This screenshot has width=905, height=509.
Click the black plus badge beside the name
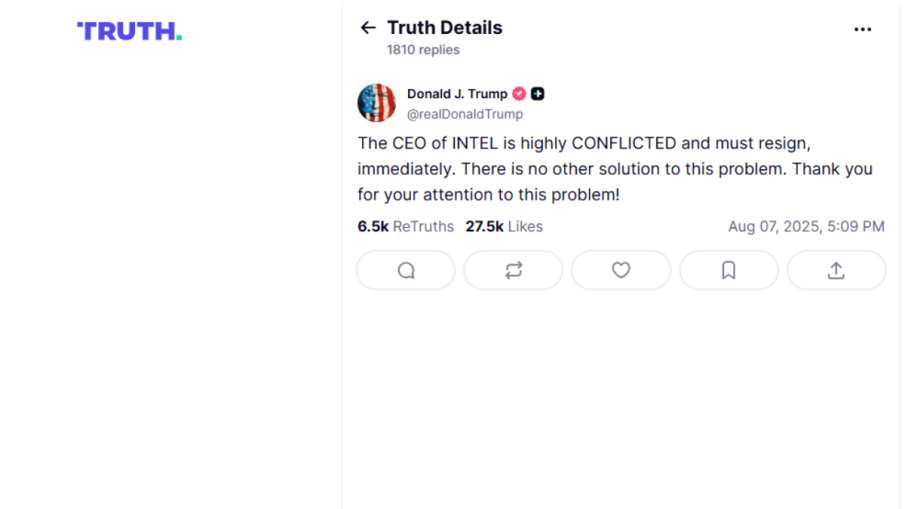pyautogui.click(x=538, y=94)
